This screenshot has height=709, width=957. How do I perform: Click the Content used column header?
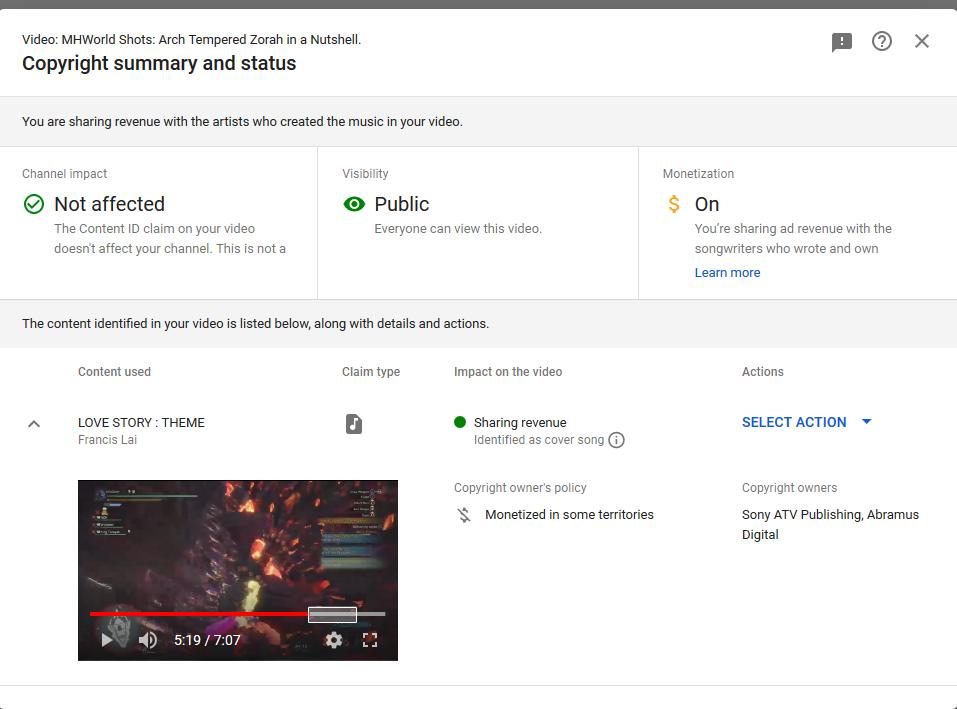[x=114, y=372]
